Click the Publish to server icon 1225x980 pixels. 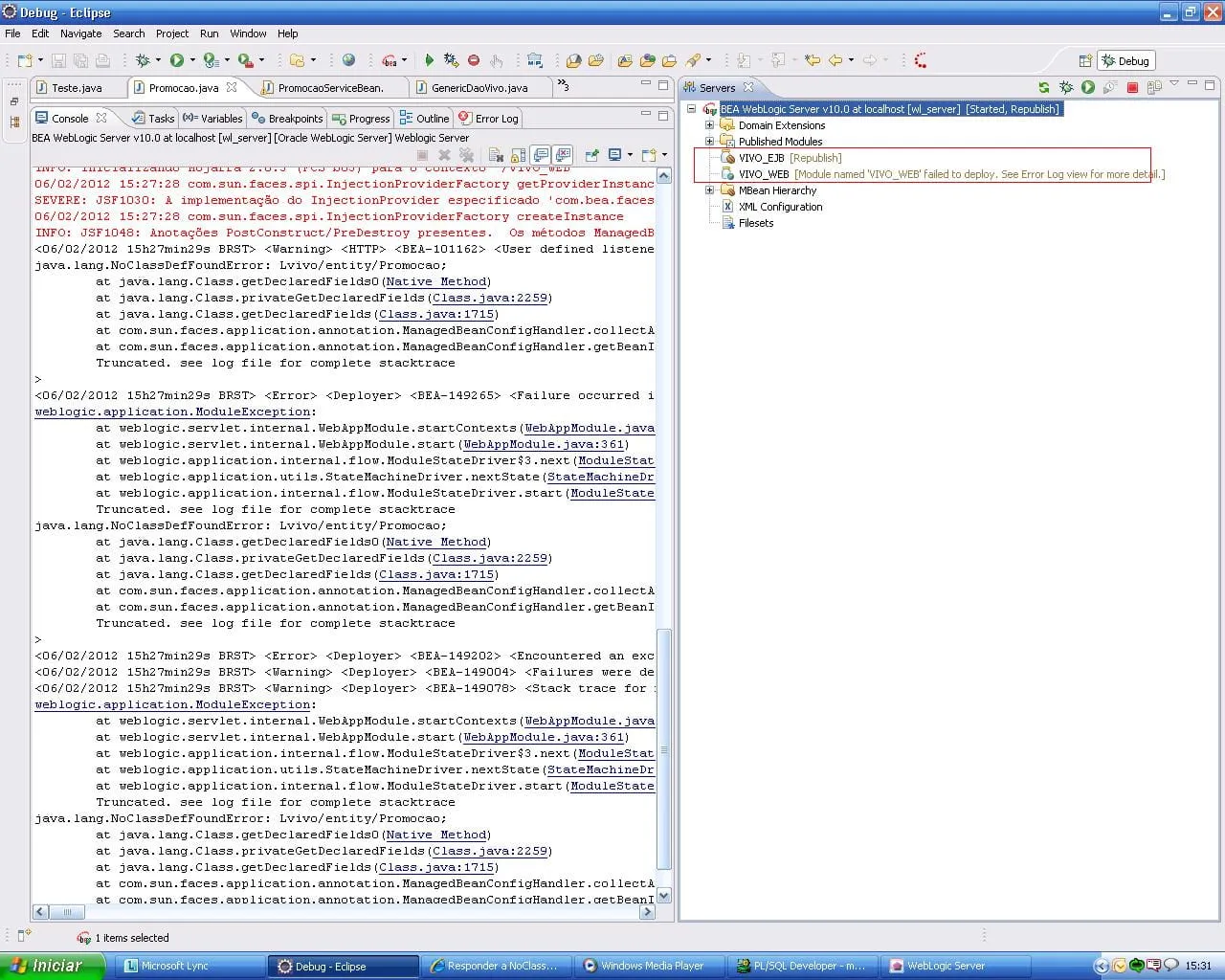[x=1154, y=87]
